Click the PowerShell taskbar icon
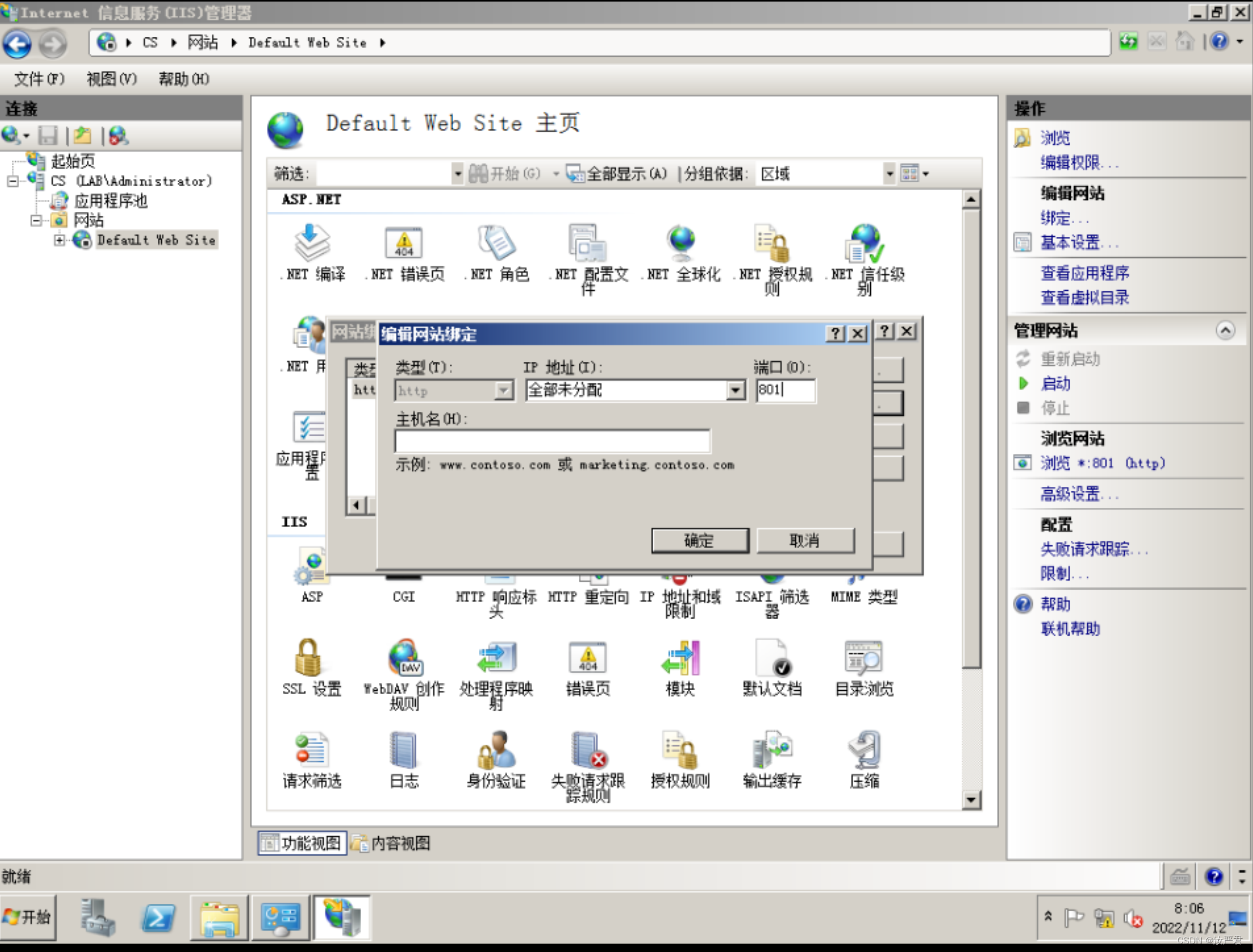 tap(158, 917)
